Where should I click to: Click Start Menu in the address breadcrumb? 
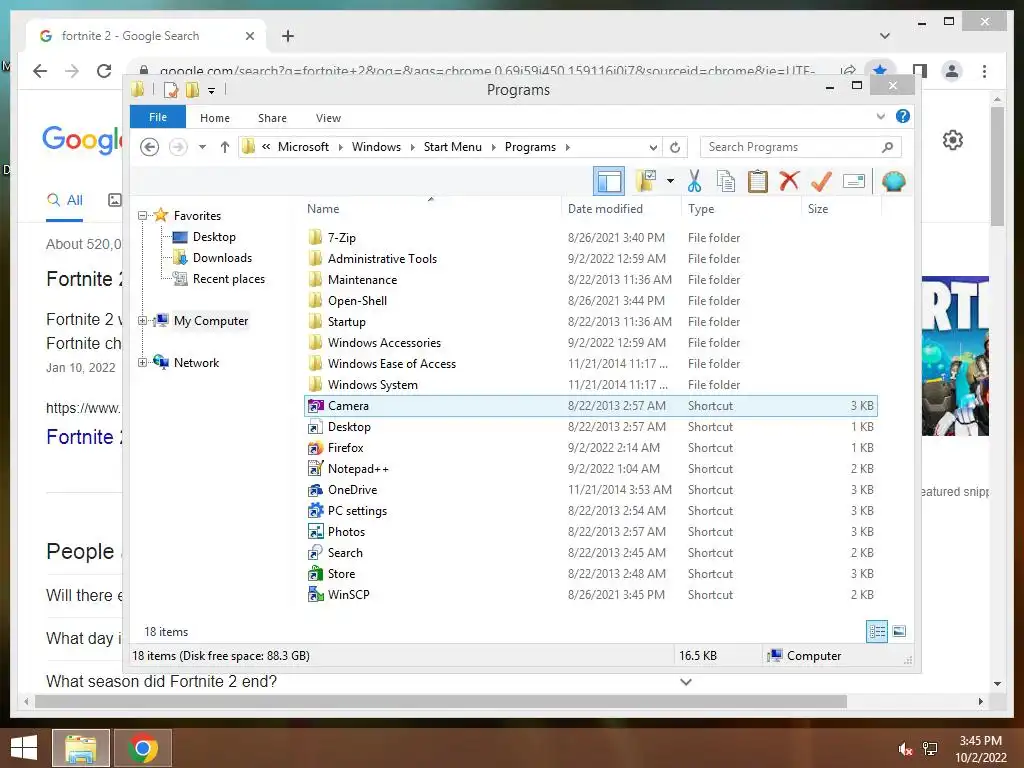[453, 147]
